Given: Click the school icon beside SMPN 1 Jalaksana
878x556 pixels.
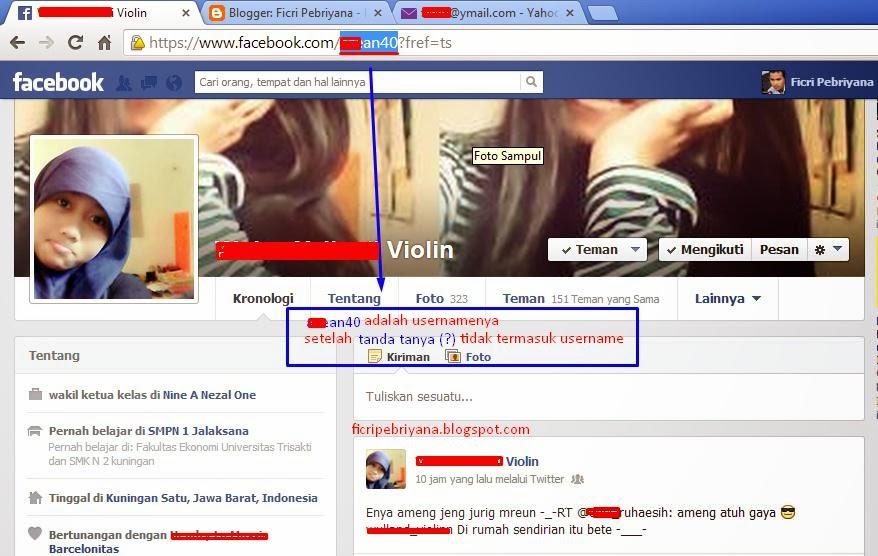Looking at the screenshot, I should tap(35, 431).
